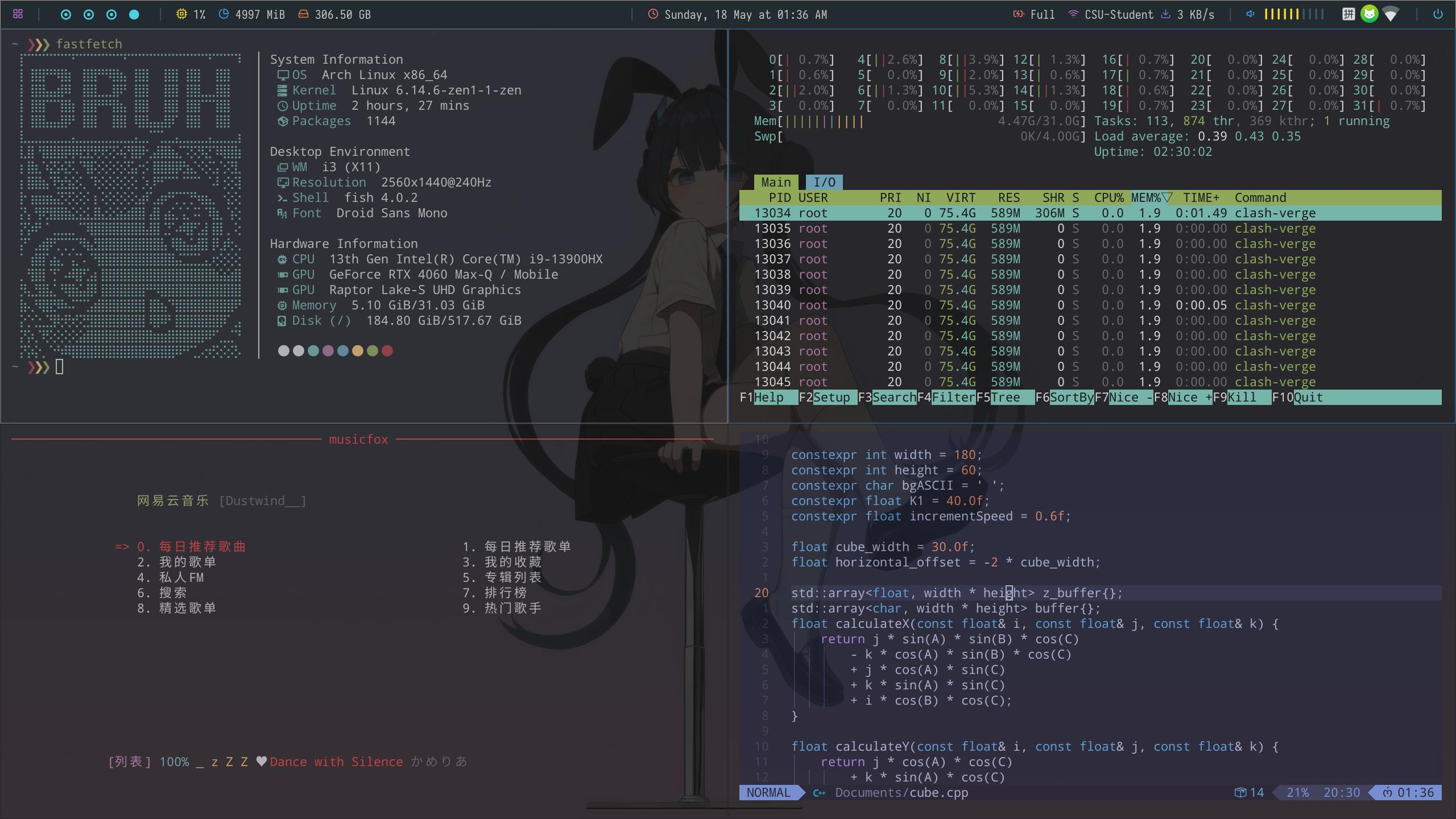Click F9 Kill in htop footer

pyautogui.click(x=1242, y=398)
